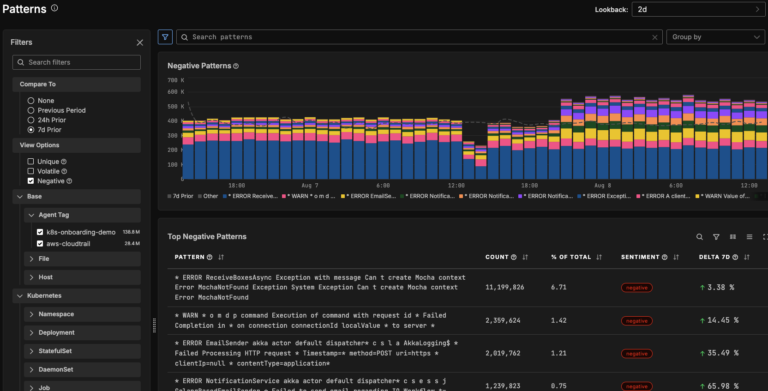Click the View Options section header
Image resolution: width=768 pixels, height=391 pixels.
point(76,146)
